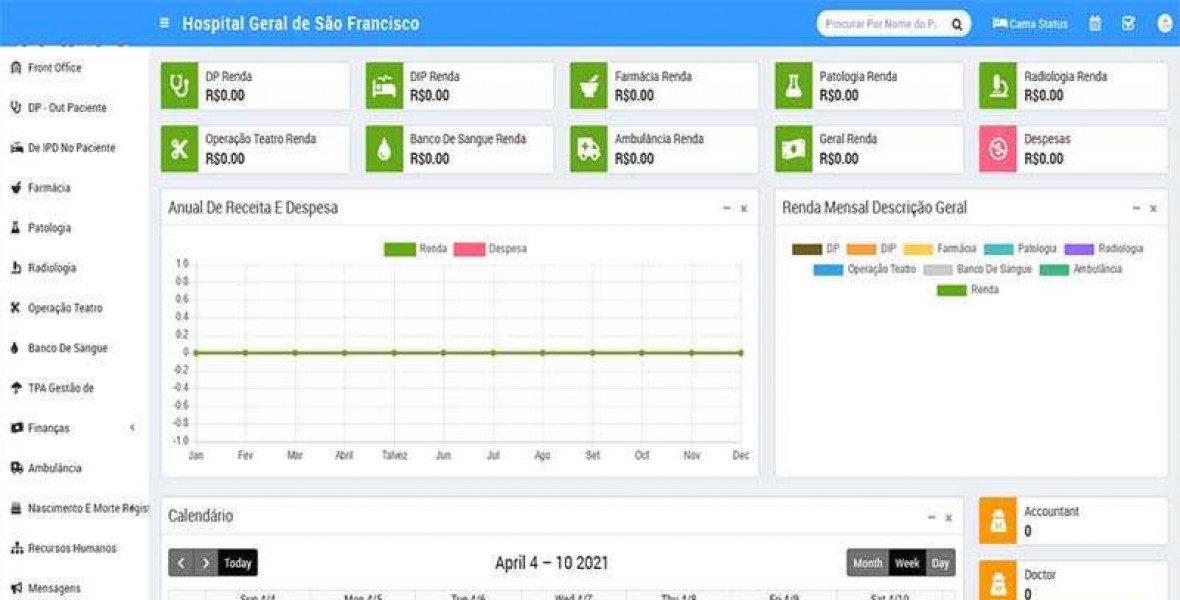Toggle the brown DP legend swatch

pyautogui.click(x=807, y=249)
